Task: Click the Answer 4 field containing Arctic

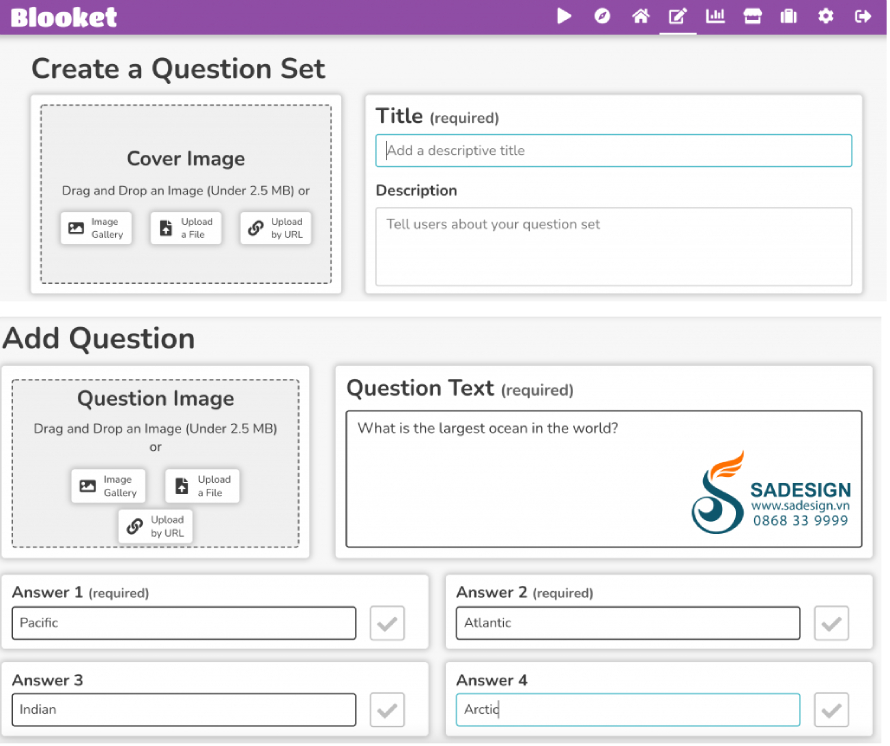Action: click(628, 711)
